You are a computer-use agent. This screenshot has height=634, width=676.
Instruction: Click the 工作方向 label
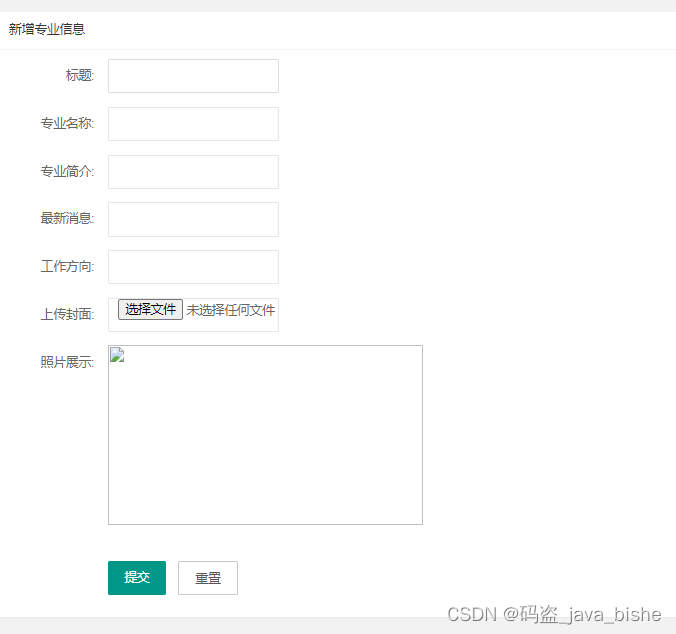pos(67,266)
